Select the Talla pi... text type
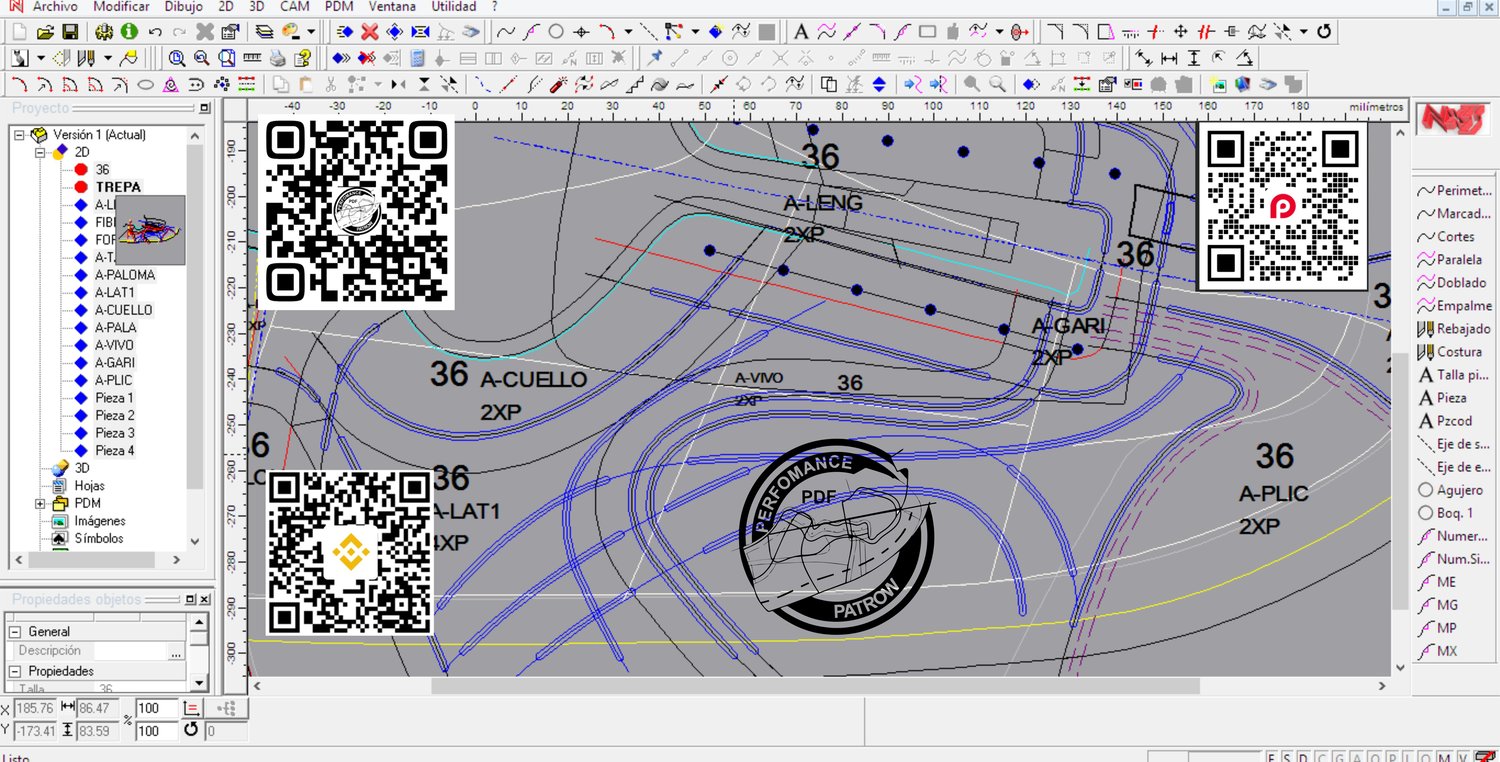This screenshot has height=762, width=1500. coord(1455,375)
